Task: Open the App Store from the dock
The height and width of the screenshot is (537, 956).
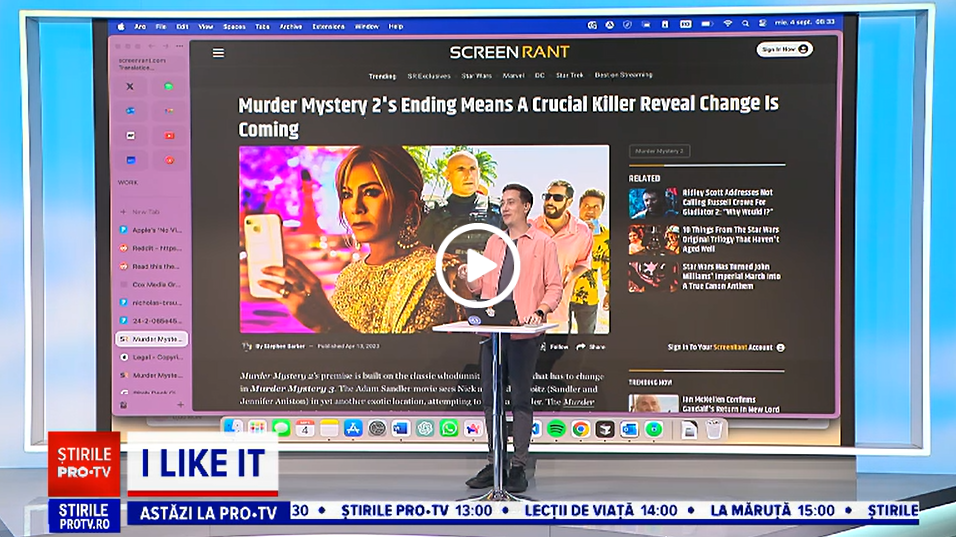Action: 352,428
